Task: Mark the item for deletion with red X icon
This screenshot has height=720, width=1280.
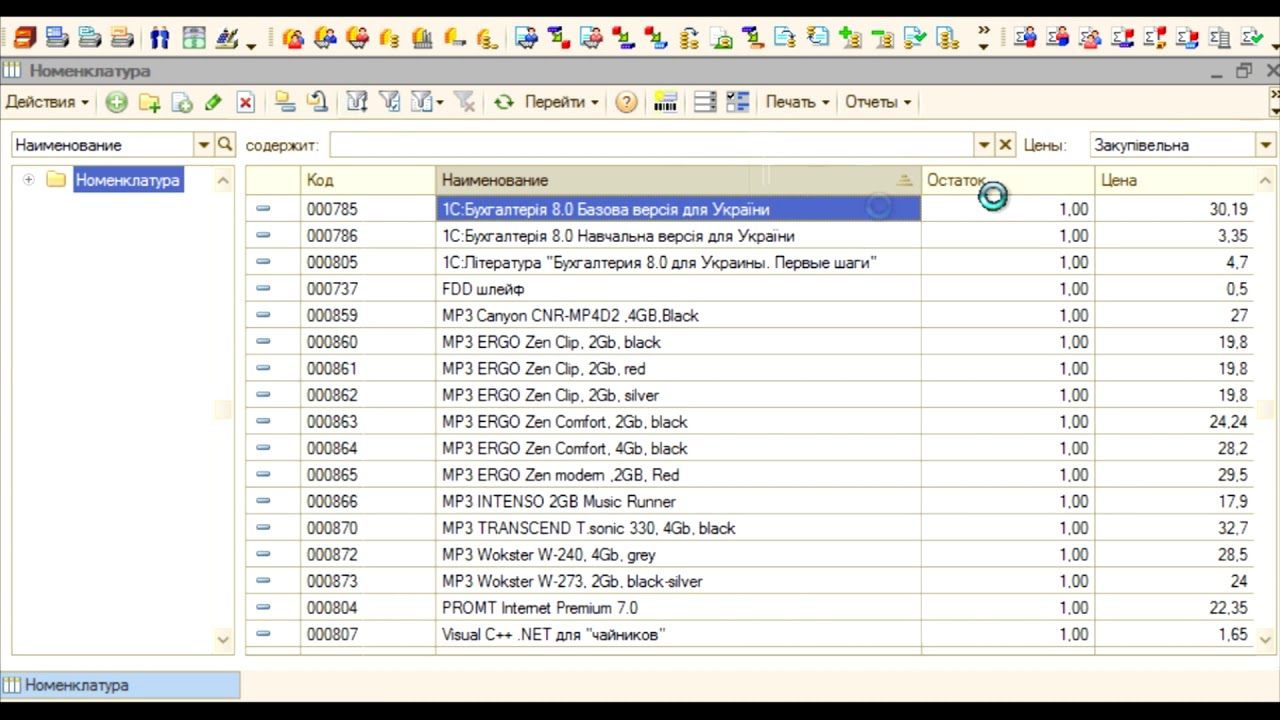Action: point(246,102)
